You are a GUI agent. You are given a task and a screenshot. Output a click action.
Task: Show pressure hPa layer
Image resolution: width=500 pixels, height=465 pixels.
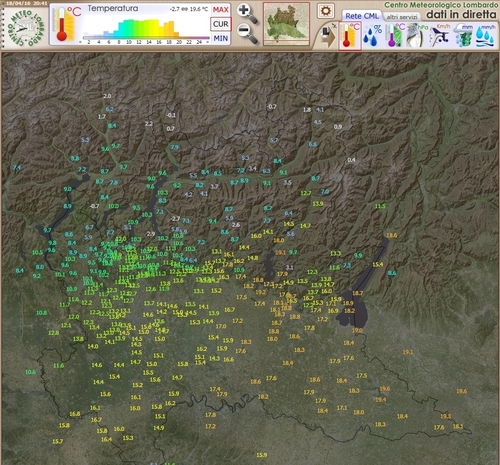coord(417,35)
